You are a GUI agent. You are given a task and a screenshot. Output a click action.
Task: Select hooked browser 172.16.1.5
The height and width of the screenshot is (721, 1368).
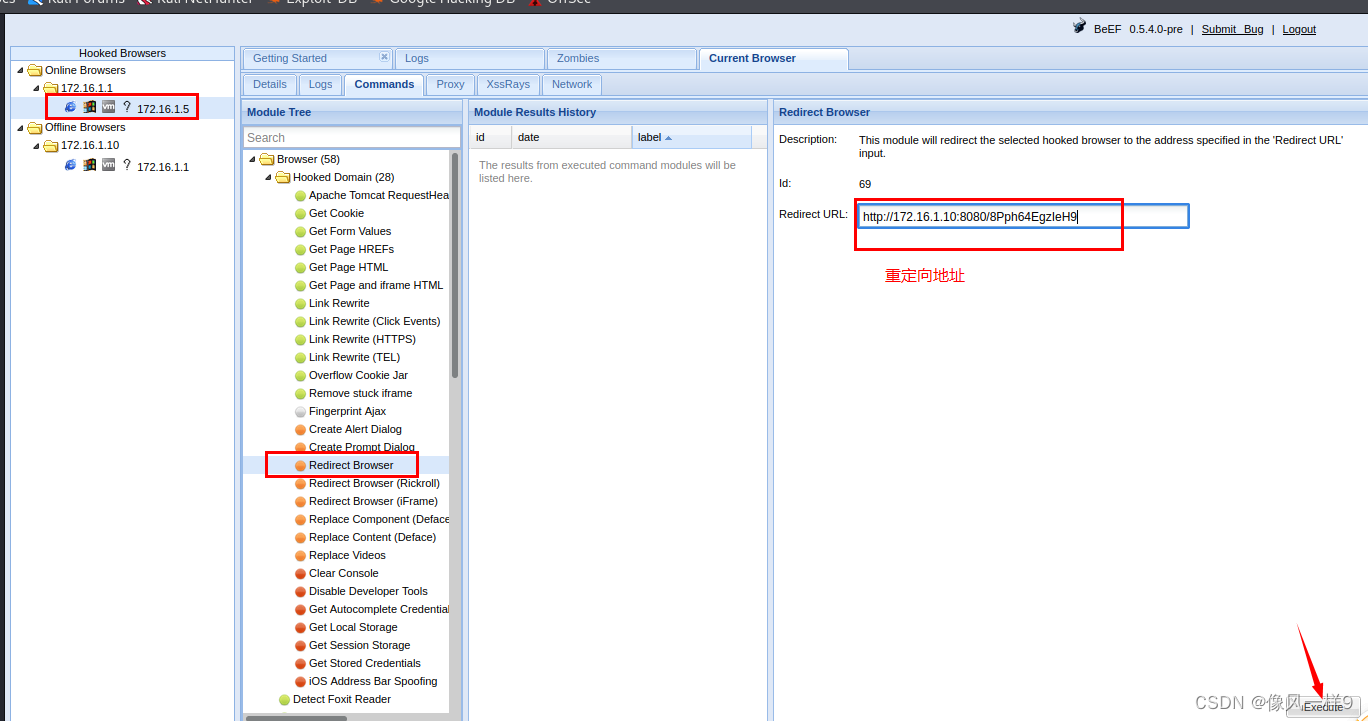163,108
